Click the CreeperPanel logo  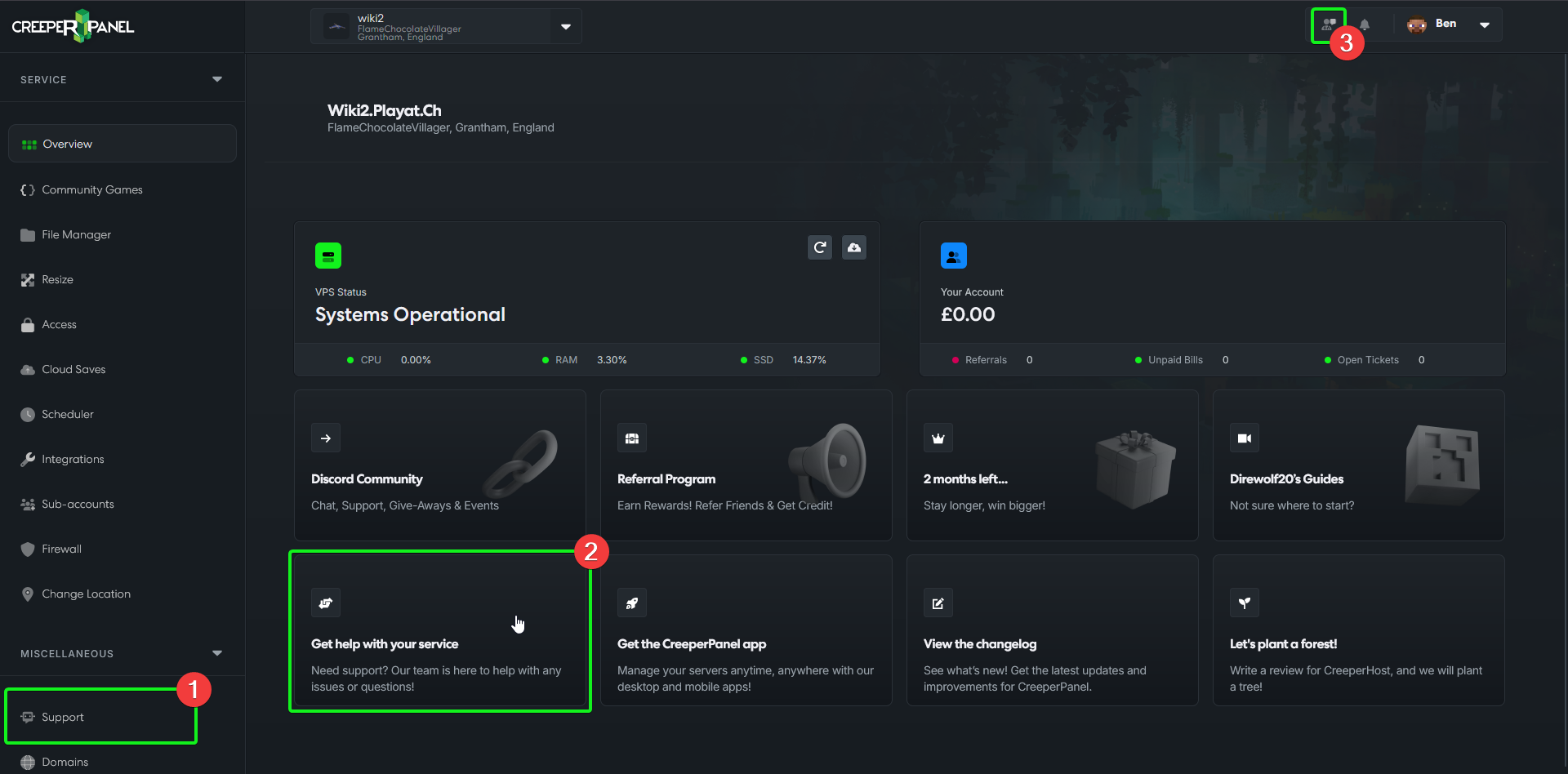tap(73, 26)
